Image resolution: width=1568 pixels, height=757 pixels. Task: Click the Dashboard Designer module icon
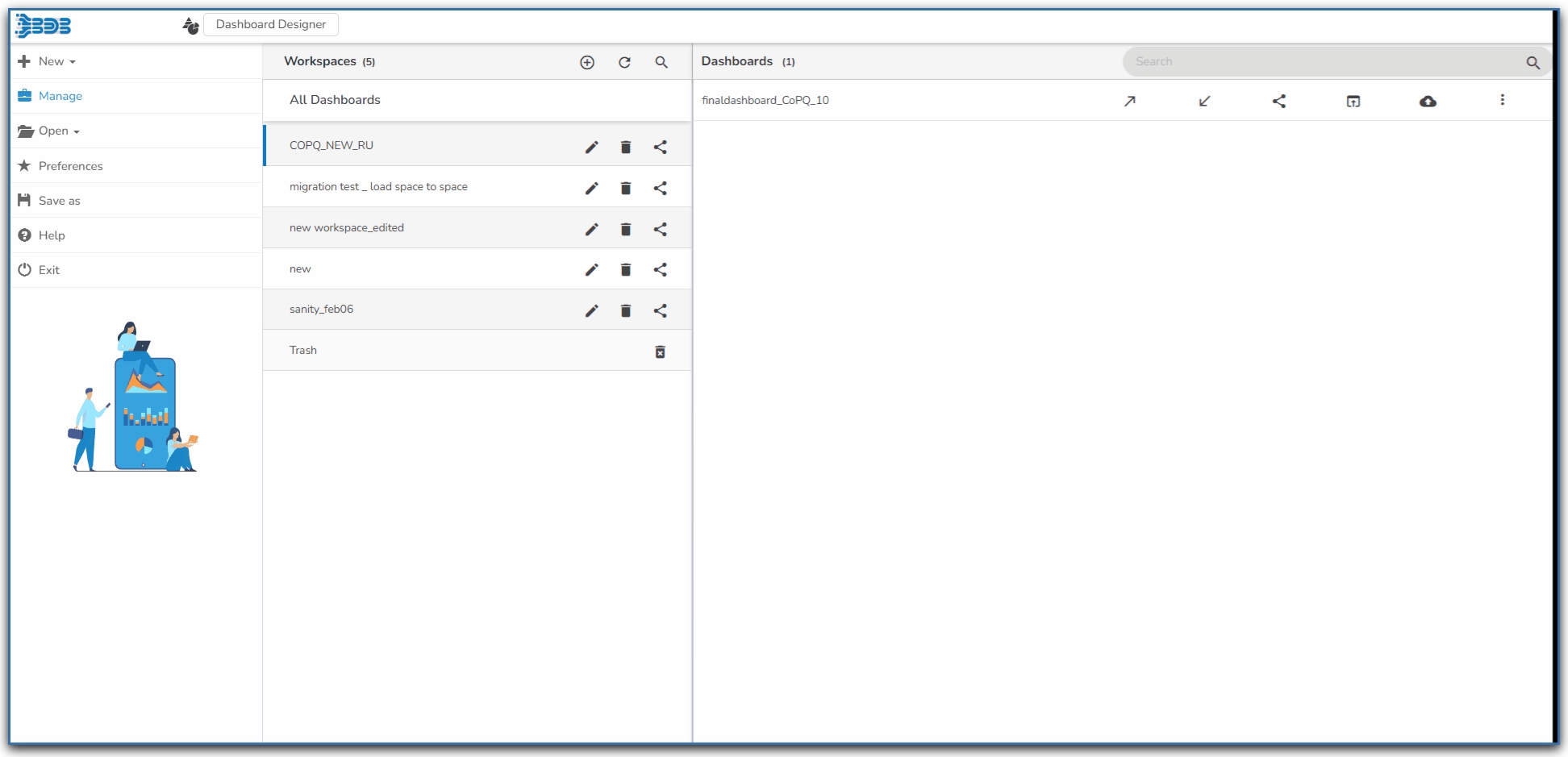click(190, 26)
